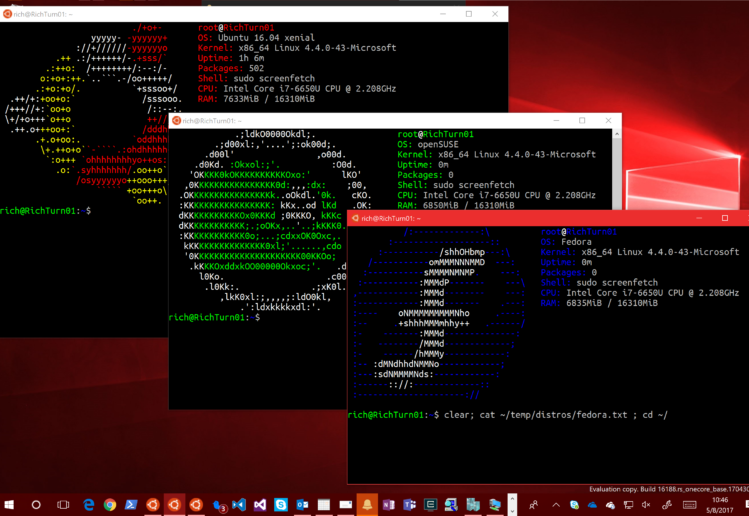Show next taskbar row with the down arrow
Viewport: 749px width, 516px height.
click(x=512, y=510)
